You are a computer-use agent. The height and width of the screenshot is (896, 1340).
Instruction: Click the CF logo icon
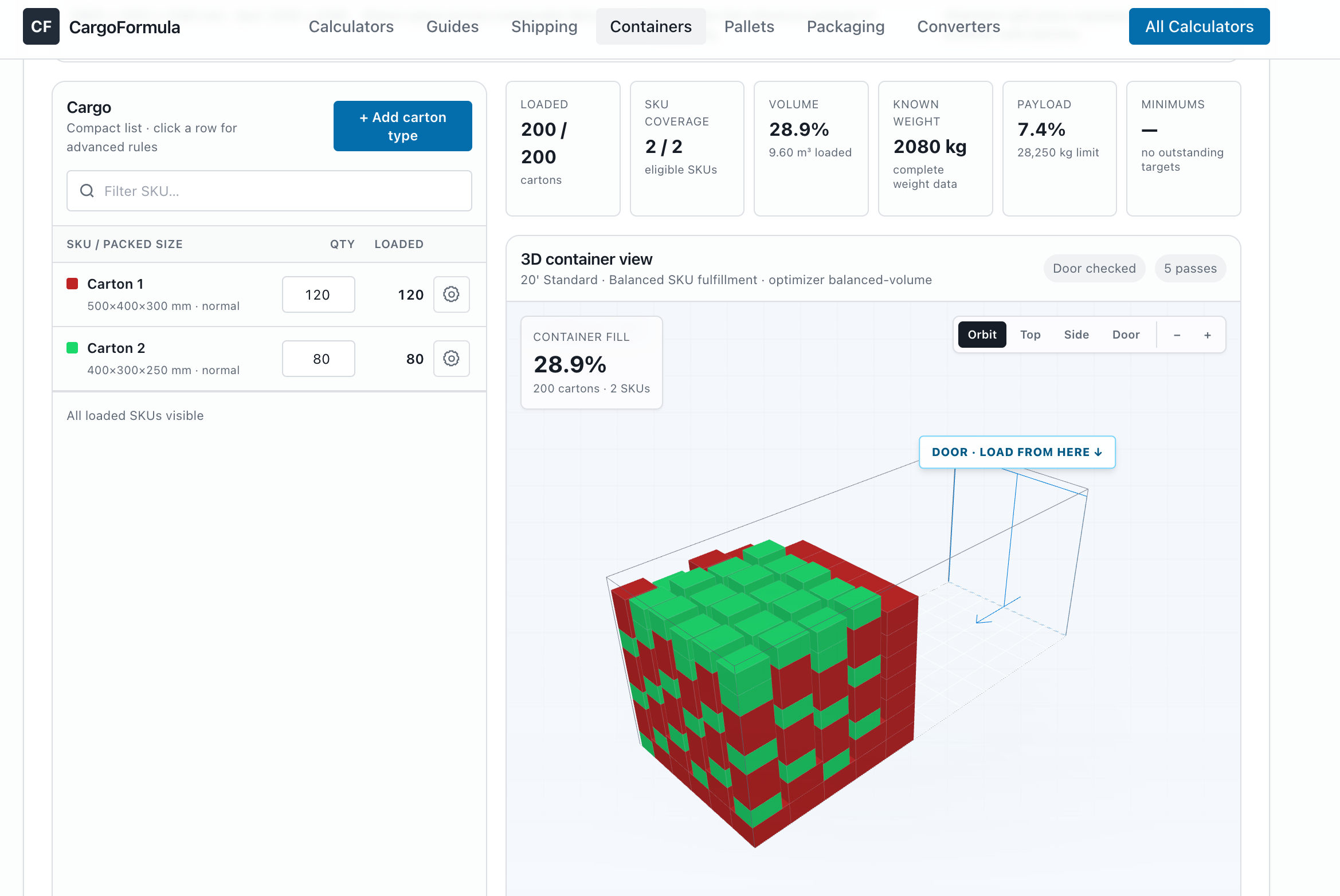click(x=41, y=26)
